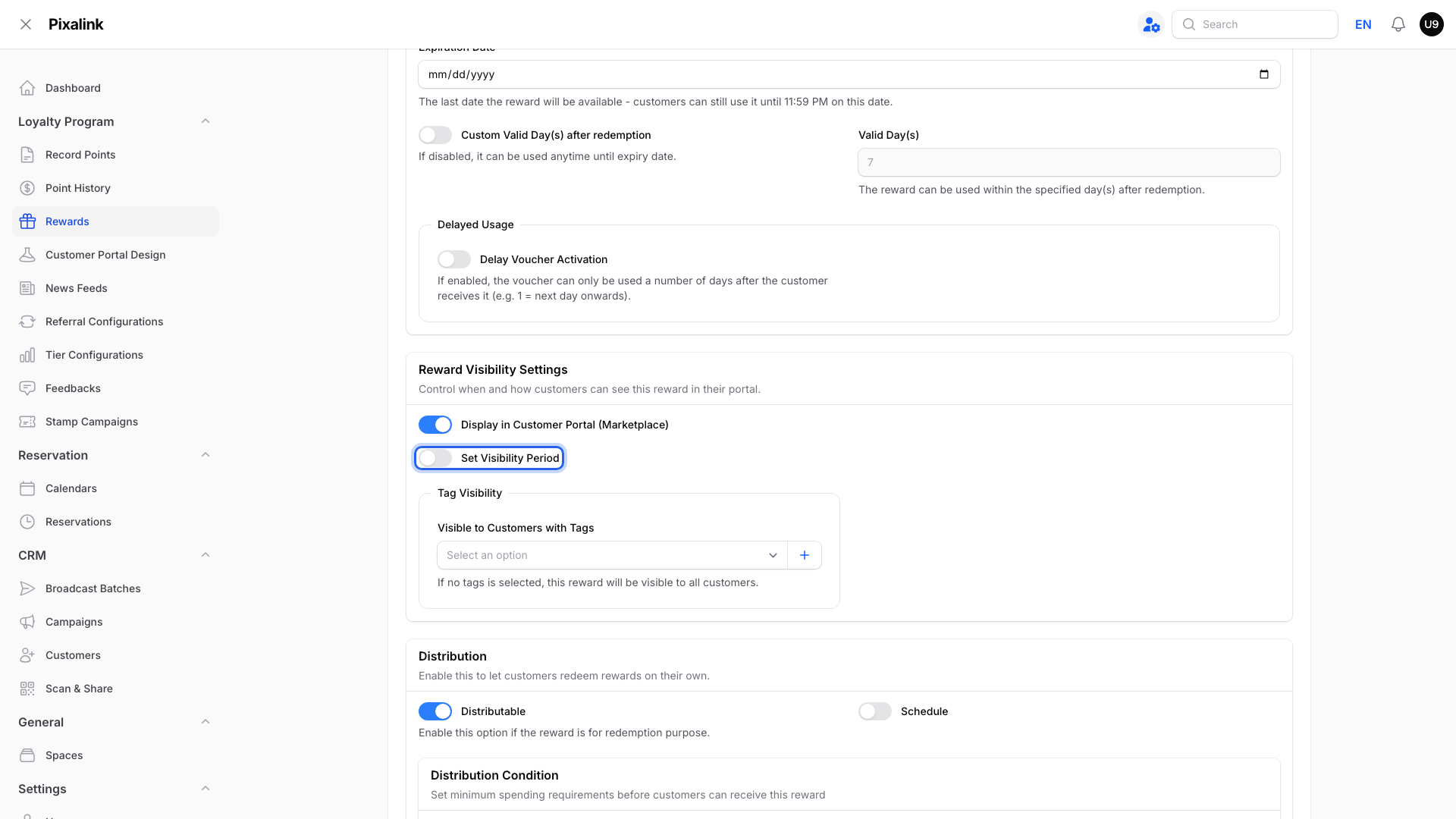Screen dimensions: 1456x819
Task: Click the Pixalink logo title
Action: tap(76, 24)
